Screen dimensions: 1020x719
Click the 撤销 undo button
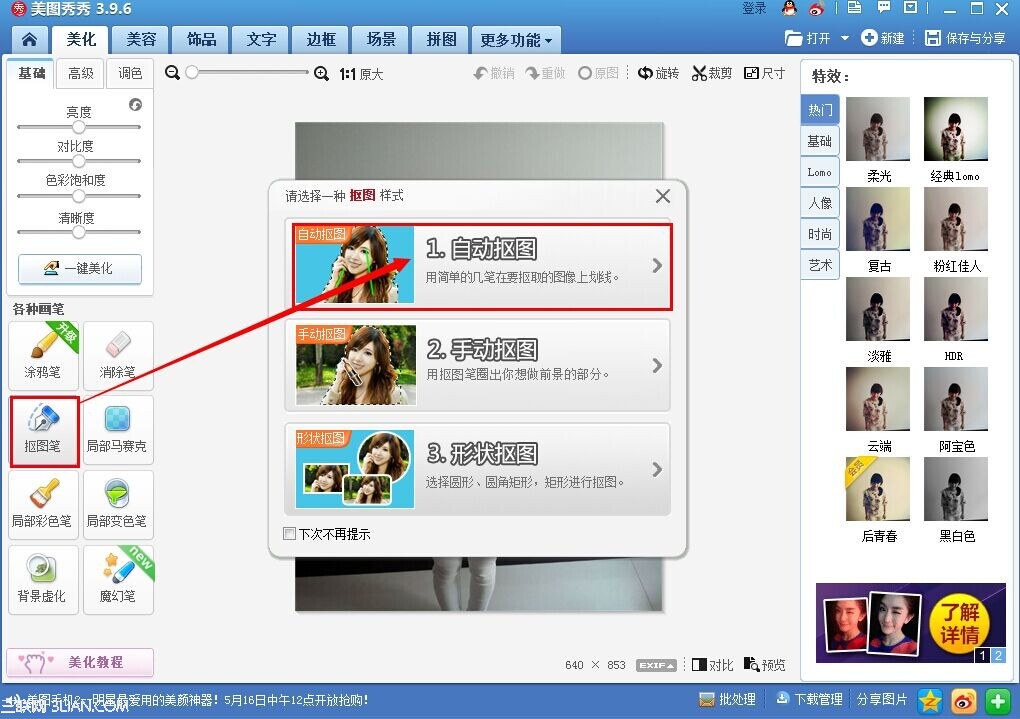pyautogui.click(x=494, y=74)
